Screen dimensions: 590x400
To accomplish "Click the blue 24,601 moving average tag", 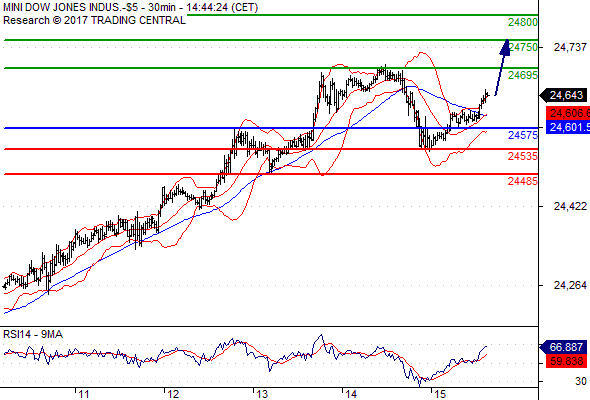I will [568, 127].
